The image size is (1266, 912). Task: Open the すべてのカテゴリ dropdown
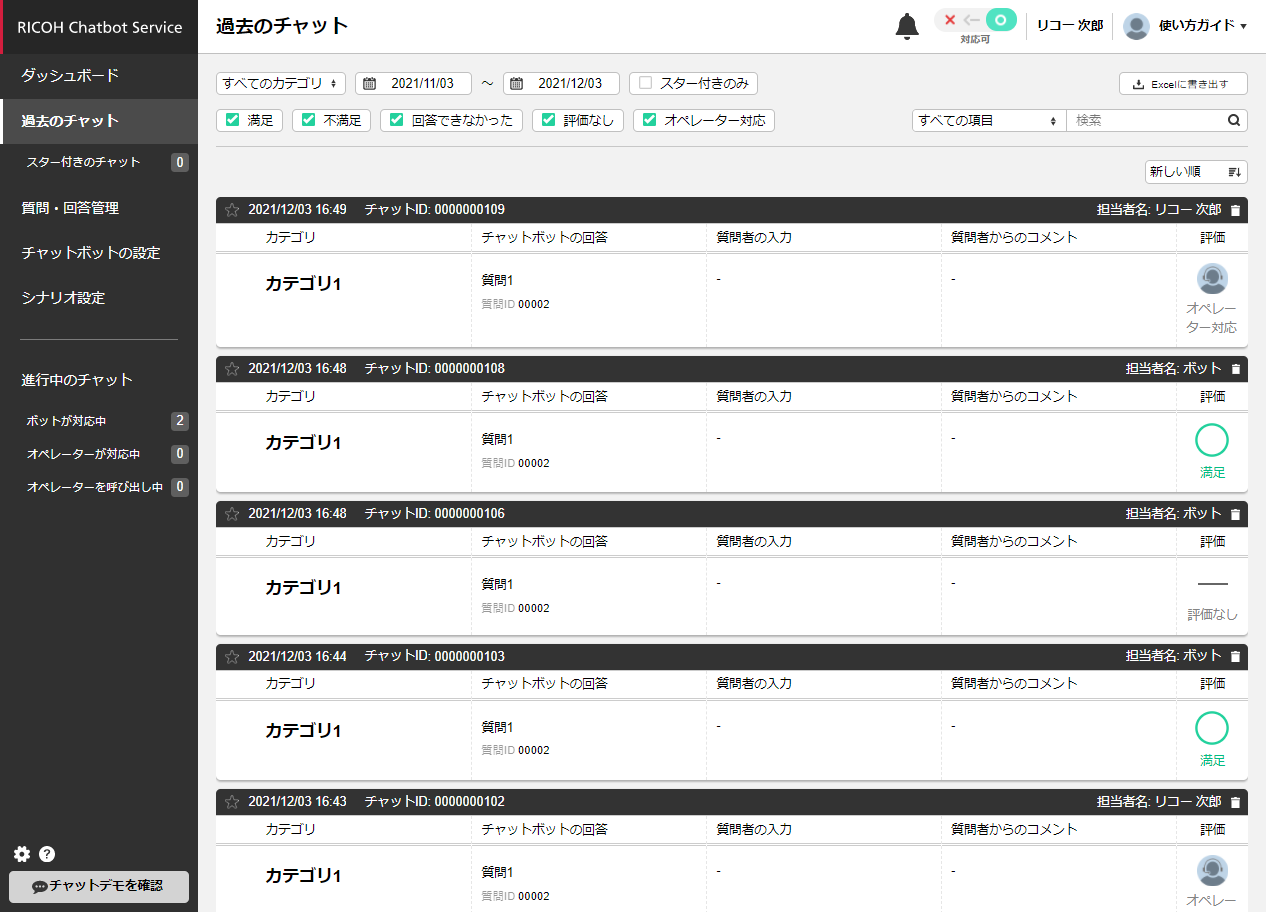tap(280, 84)
